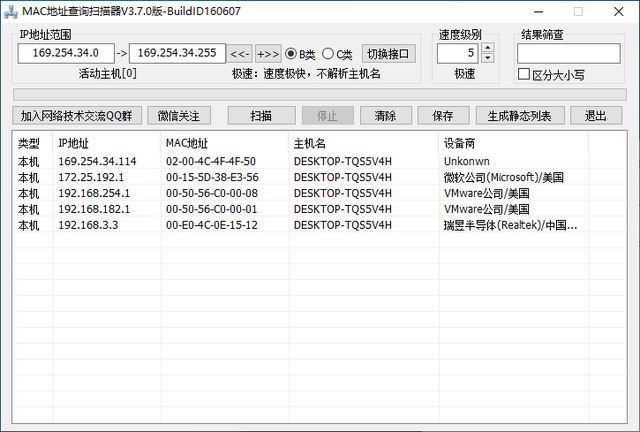This screenshot has width=640, height=432.
Task: Click 加入网络技术交流QQ群 button
Action: pyautogui.click(x=77, y=116)
